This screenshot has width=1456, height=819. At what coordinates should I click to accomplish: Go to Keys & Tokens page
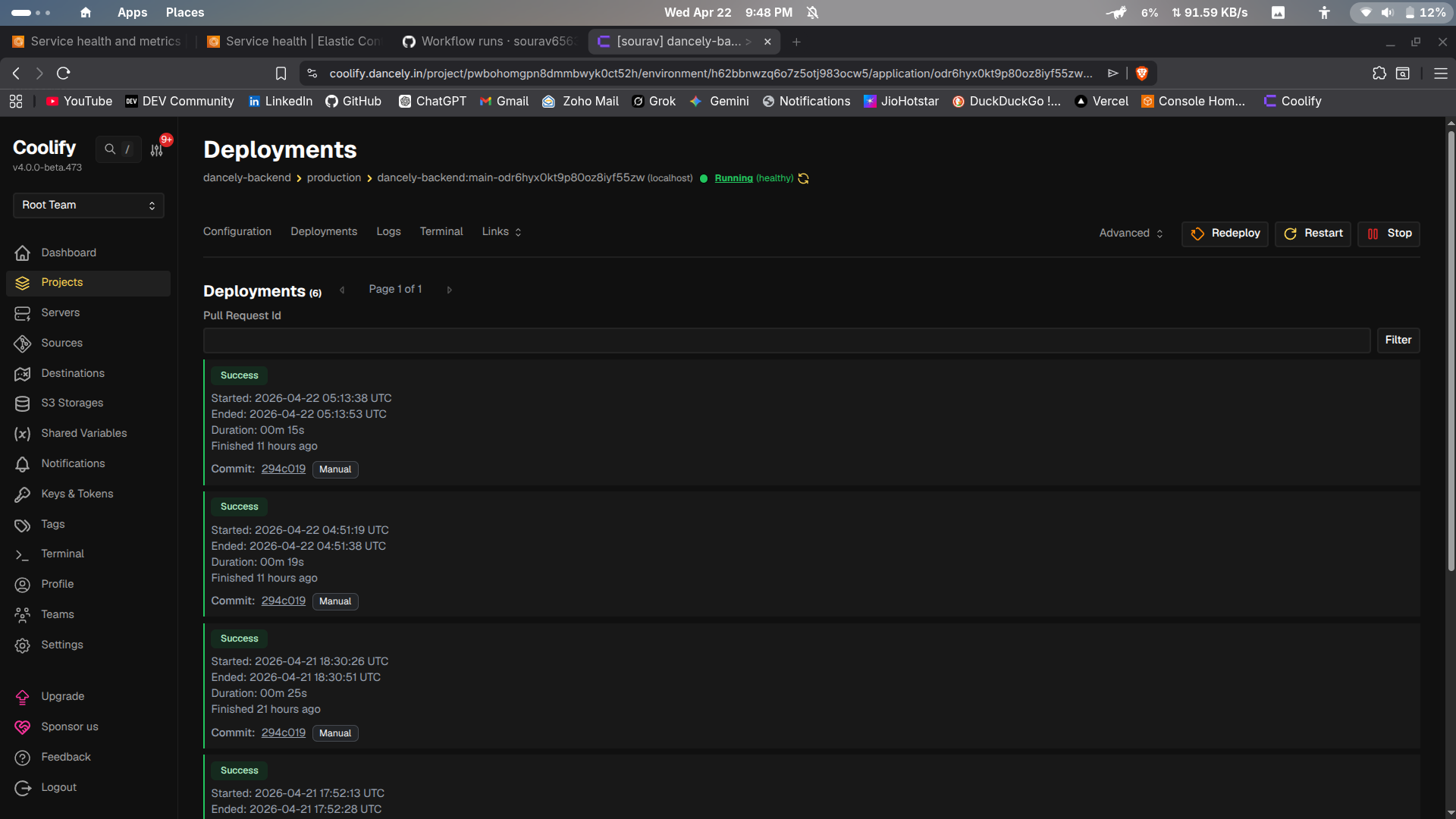77,494
